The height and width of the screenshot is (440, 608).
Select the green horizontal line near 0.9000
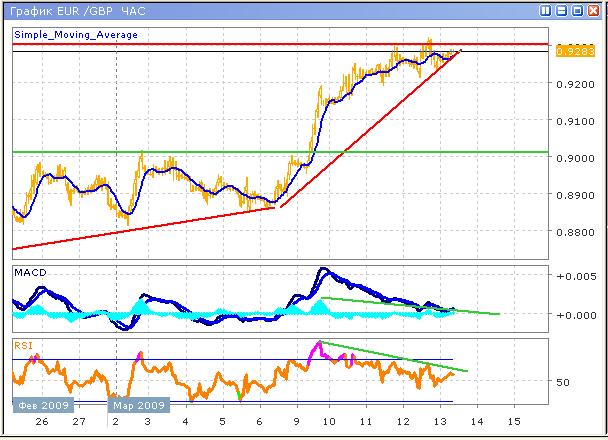(200, 152)
